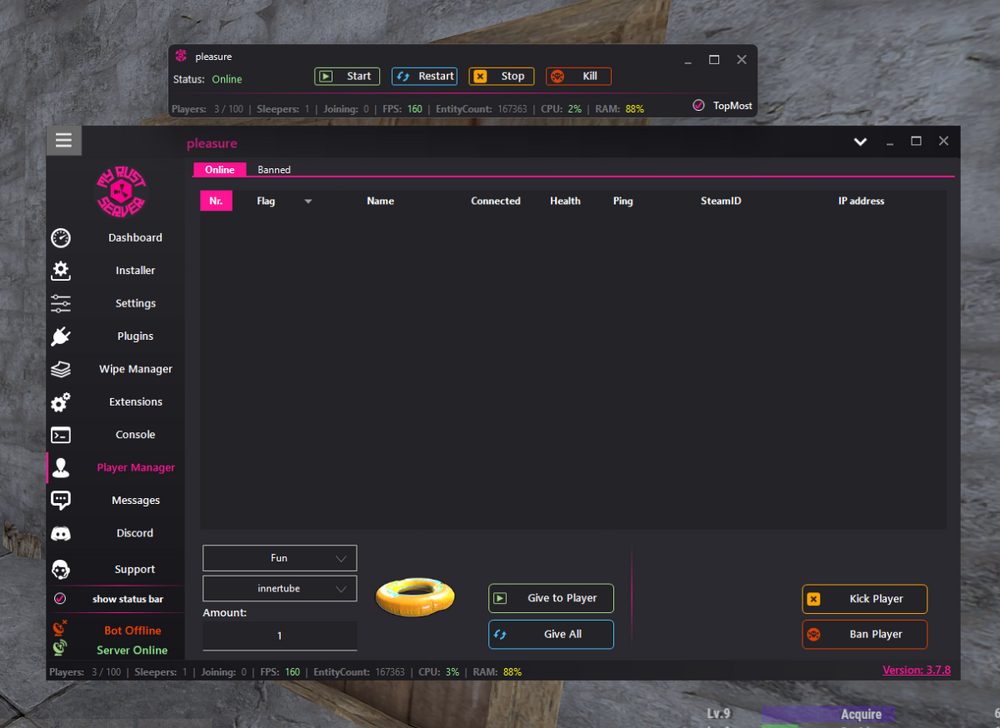Image resolution: width=1000 pixels, height=728 pixels.
Task: Click the Discord logo icon
Action: [x=61, y=534]
